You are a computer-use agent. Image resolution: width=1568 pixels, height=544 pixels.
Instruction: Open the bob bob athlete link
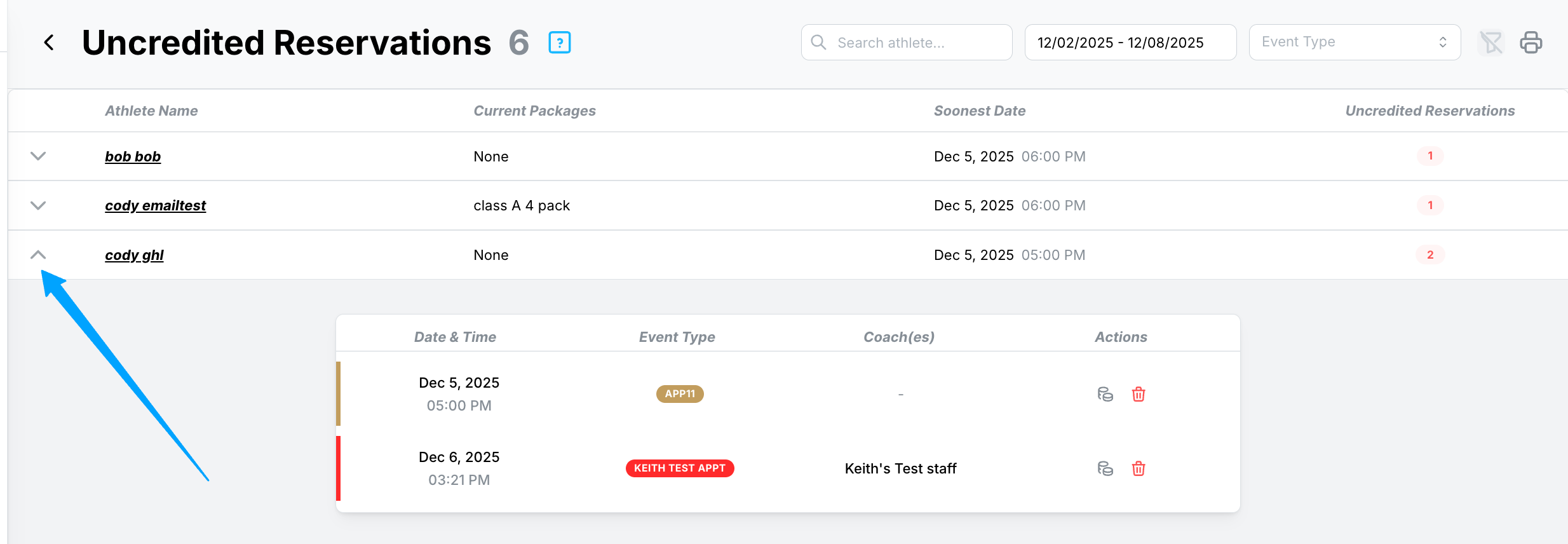tap(133, 156)
